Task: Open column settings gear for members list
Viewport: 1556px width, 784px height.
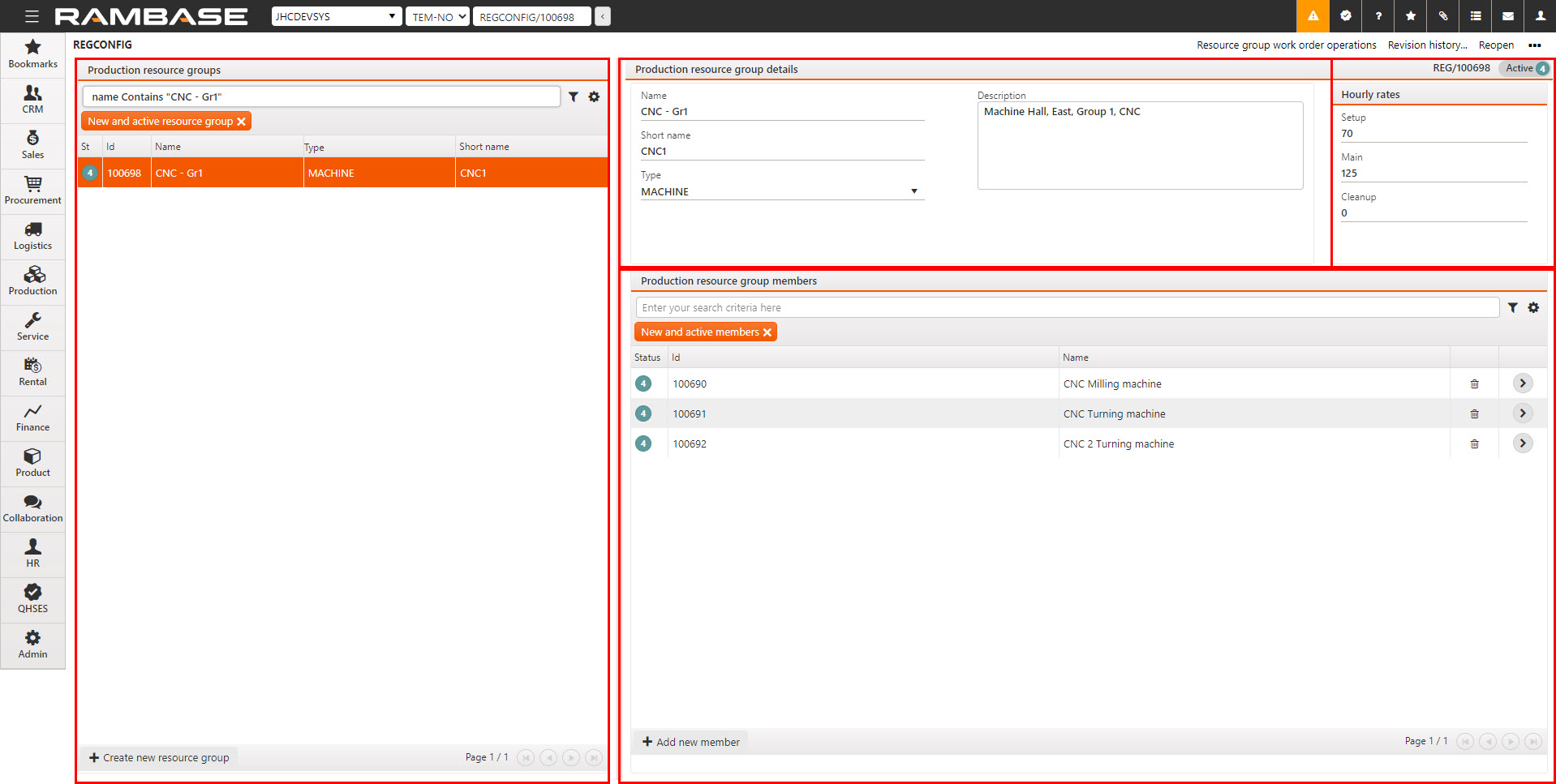Action: (1533, 308)
